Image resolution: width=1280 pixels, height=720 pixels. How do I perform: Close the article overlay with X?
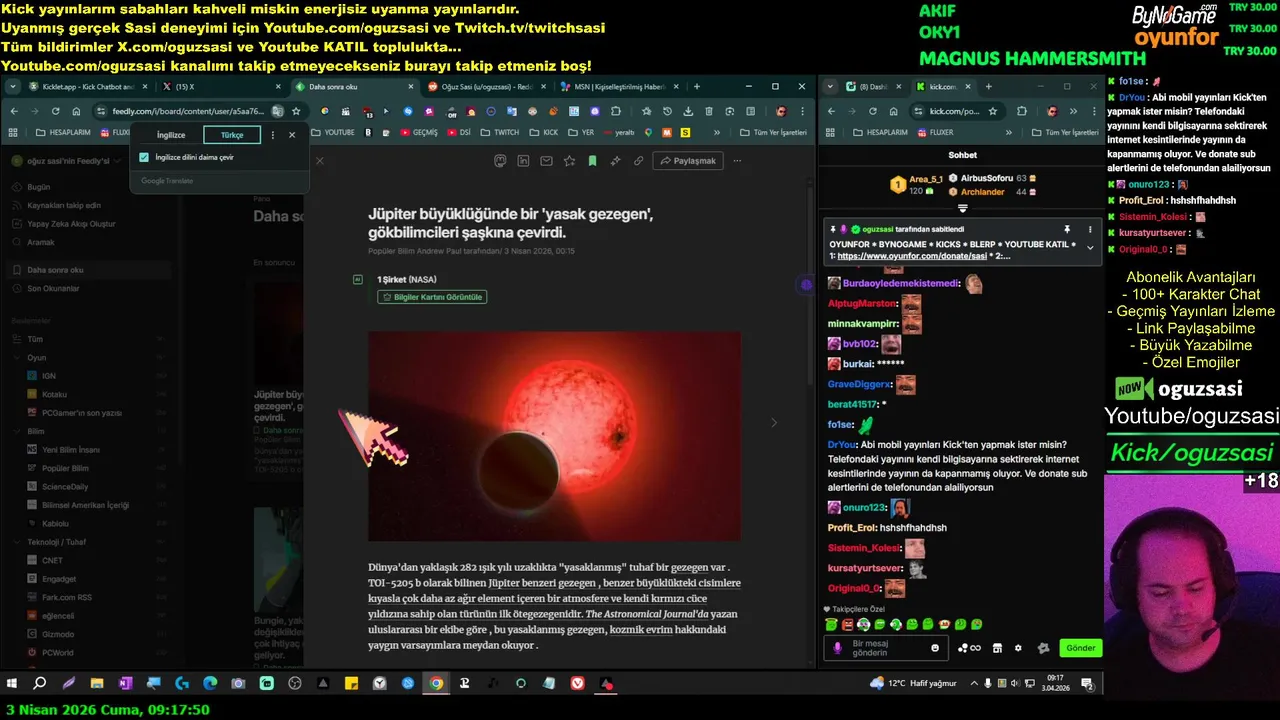(320, 161)
